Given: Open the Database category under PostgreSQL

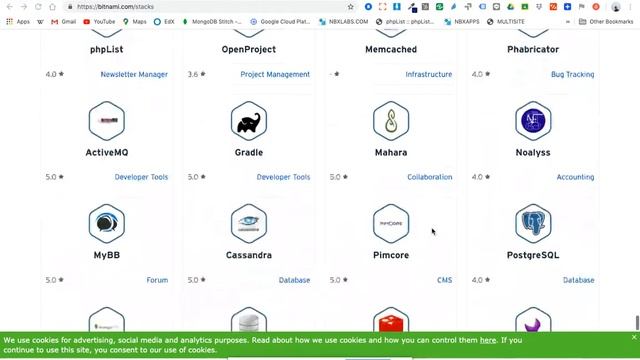Looking at the screenshot, I should click(x=578, y=280).
